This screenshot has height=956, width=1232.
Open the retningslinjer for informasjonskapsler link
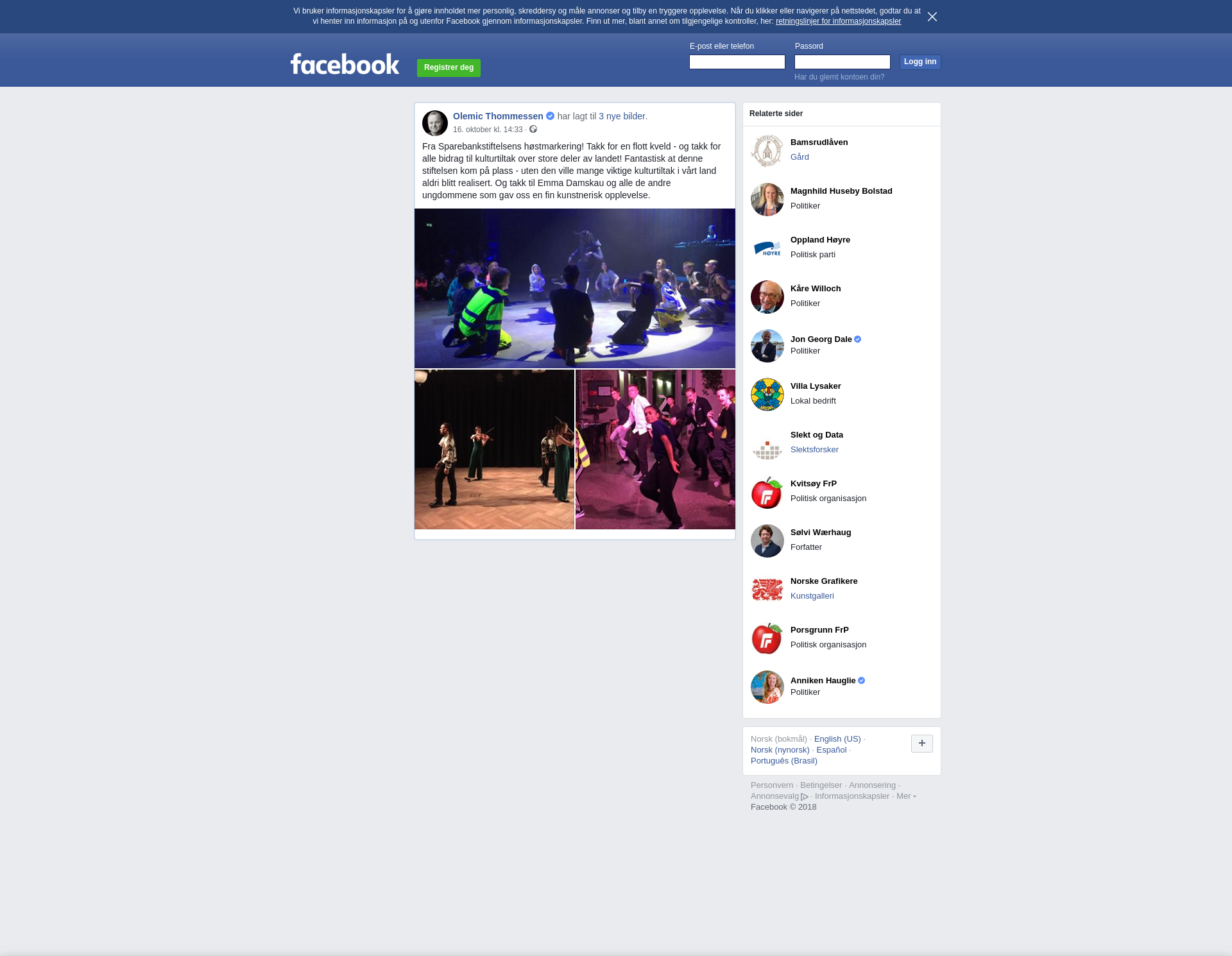[838, 21]
